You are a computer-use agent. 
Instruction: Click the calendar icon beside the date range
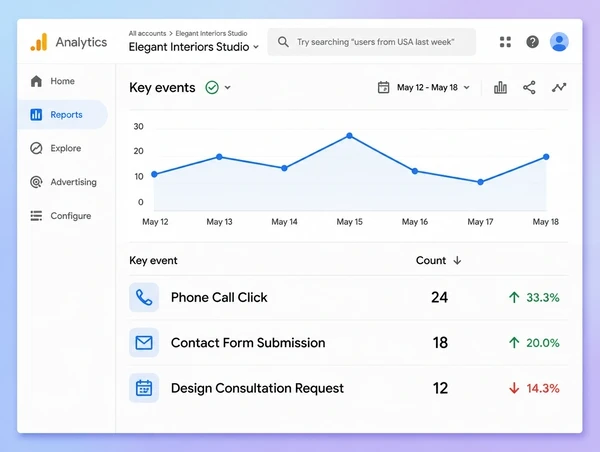tap(383, 88)
